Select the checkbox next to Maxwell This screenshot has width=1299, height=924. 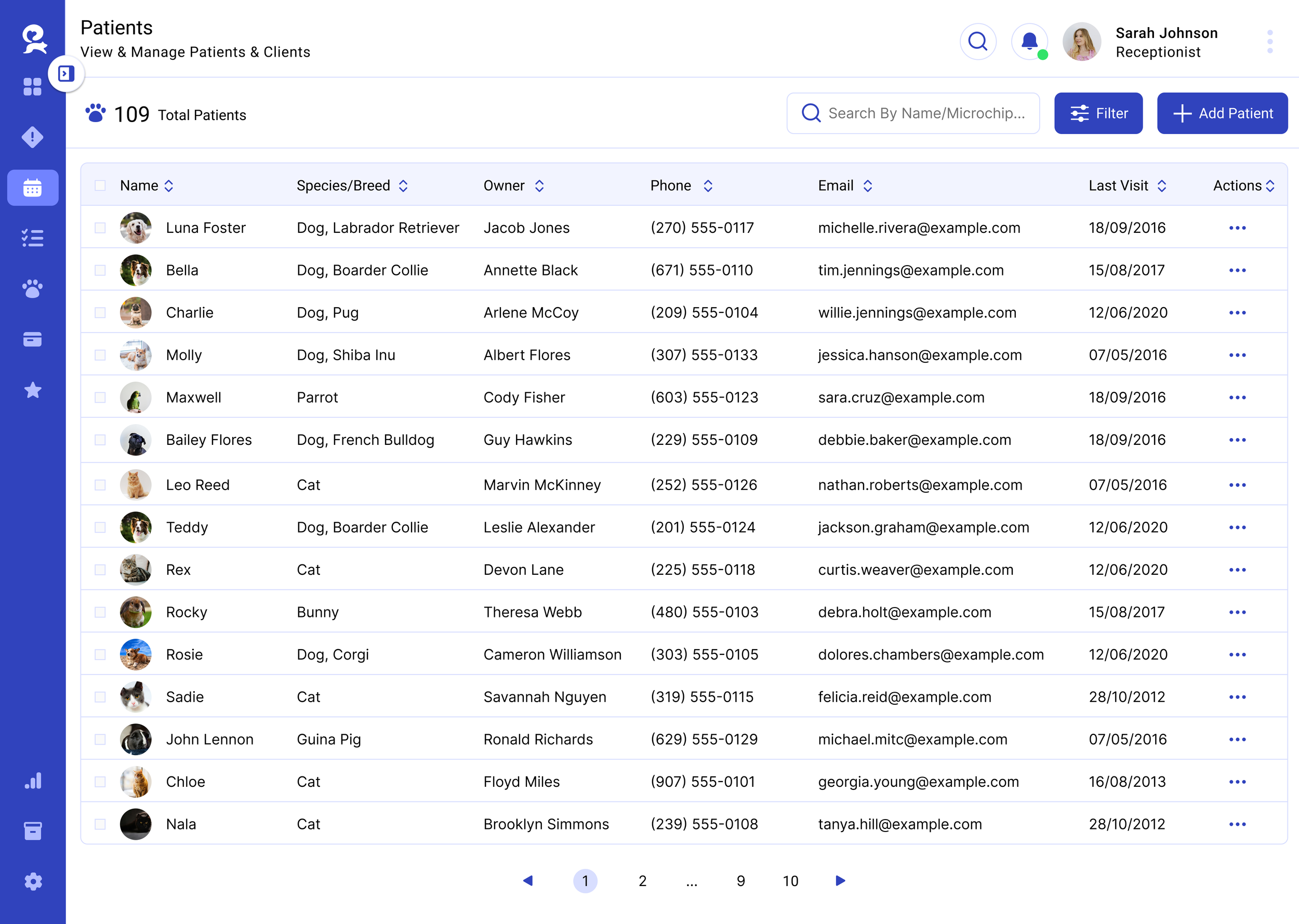(100, 398)
